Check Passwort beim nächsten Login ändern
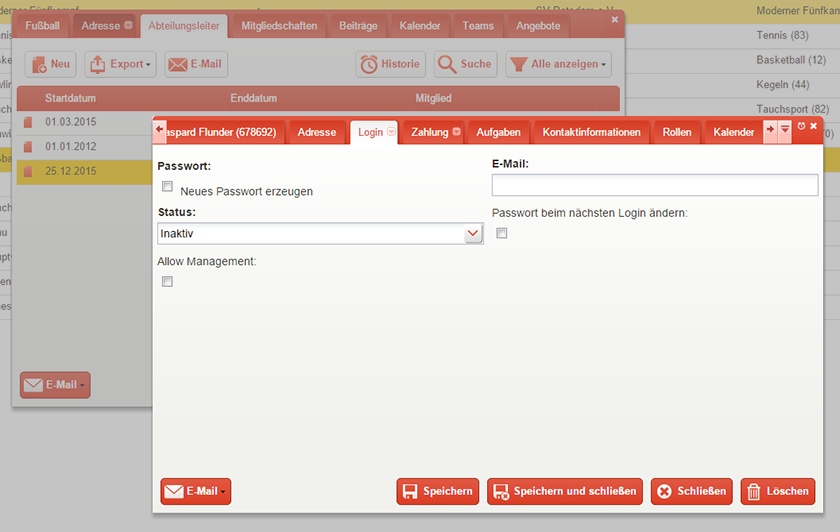This screenshot has height=532, width=840. (501, 233)
